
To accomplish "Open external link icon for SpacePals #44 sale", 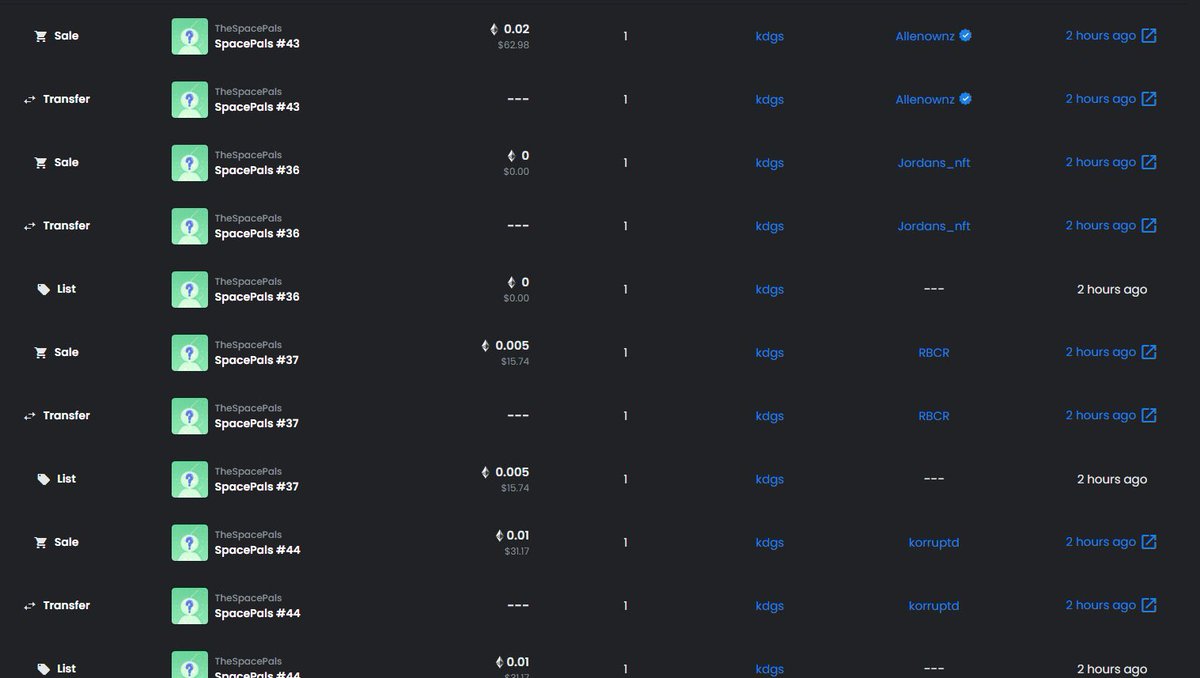I will (1149, 542).
